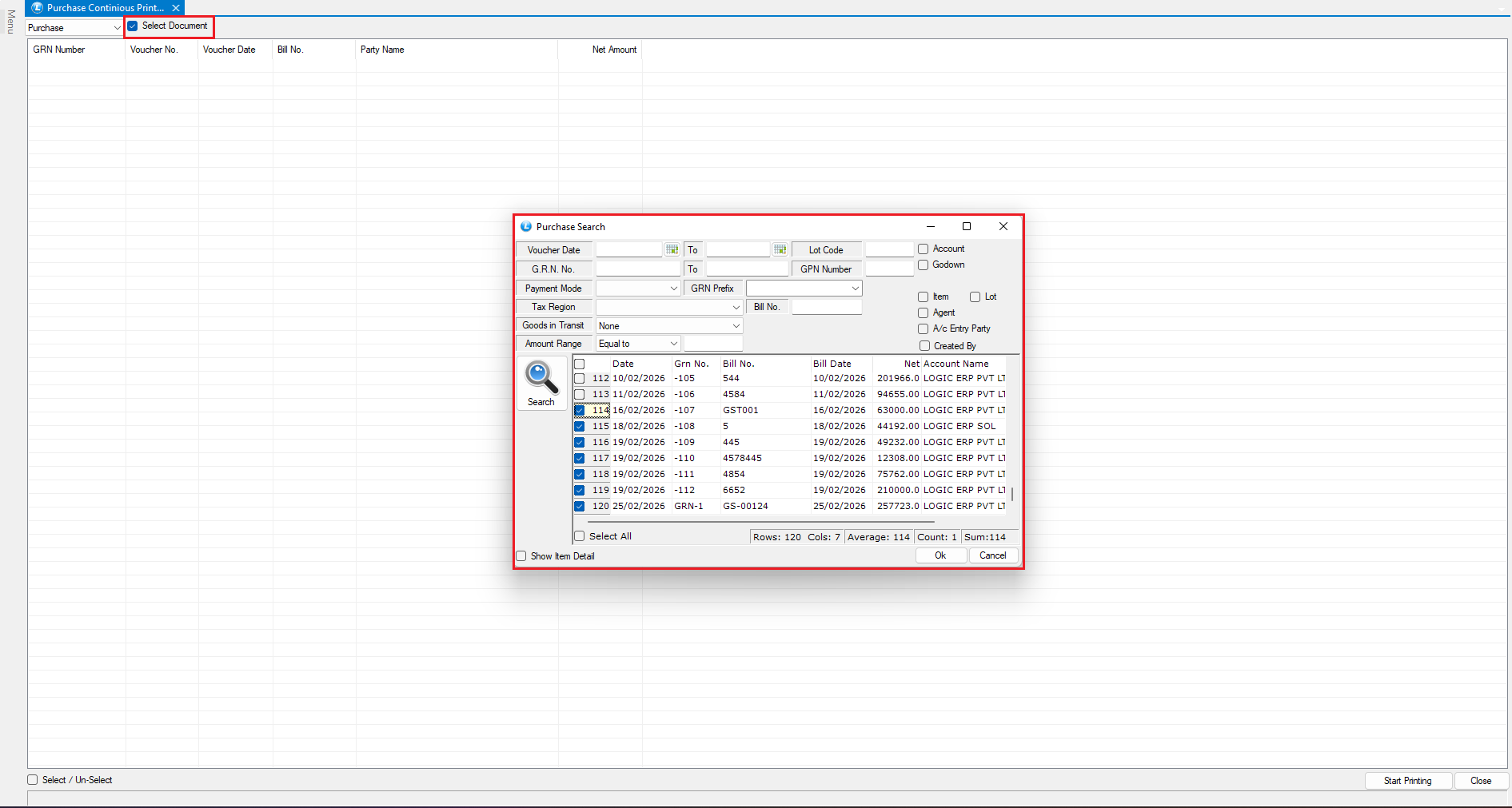Check the Select All checkbox
Viewport: 1512px width, 808px height.
click(x=580, y=536)
